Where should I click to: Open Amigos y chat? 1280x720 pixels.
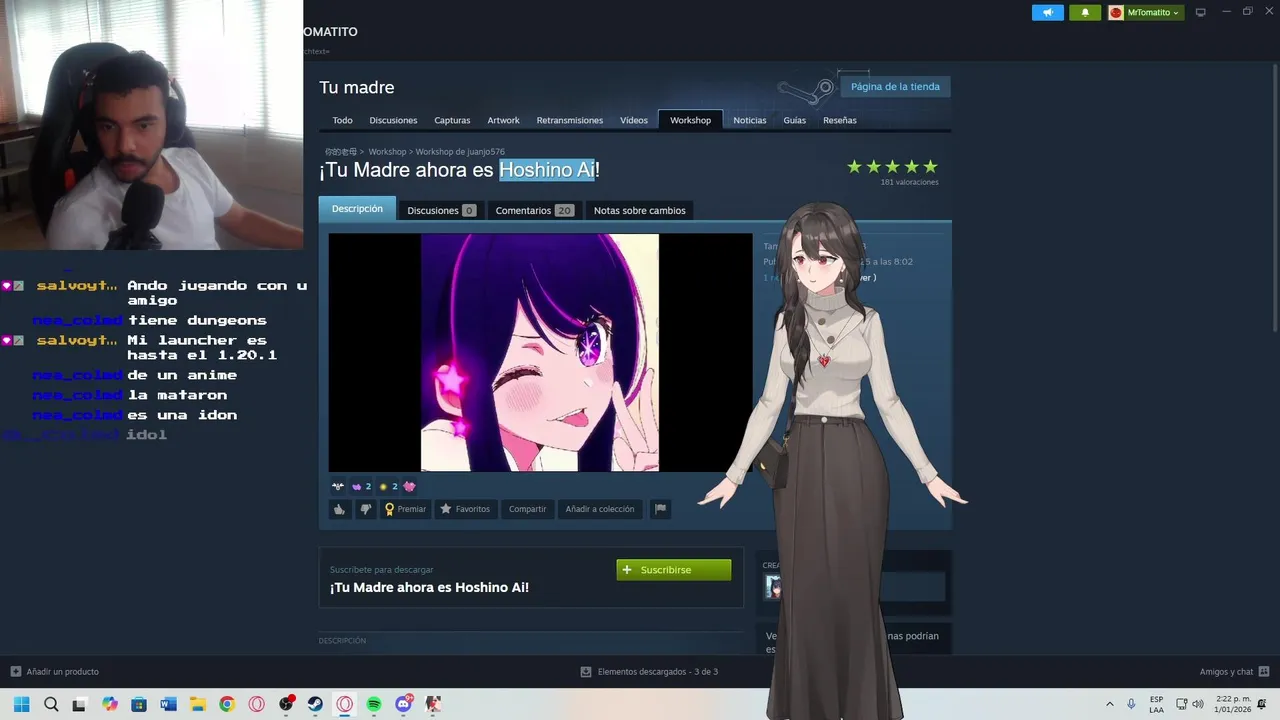click(x=1234, y=672)
